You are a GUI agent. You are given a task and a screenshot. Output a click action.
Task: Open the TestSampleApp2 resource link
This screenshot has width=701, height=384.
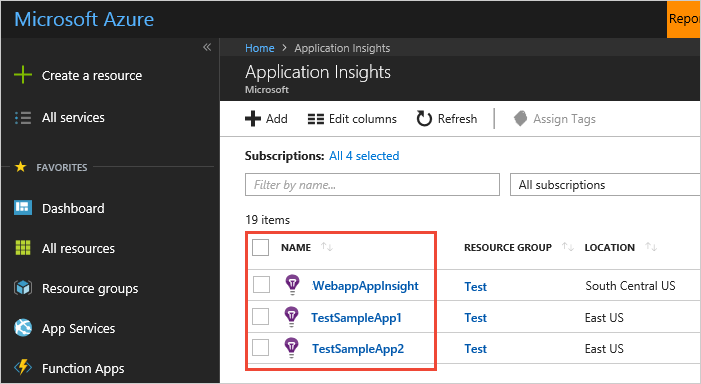(358, 348)
